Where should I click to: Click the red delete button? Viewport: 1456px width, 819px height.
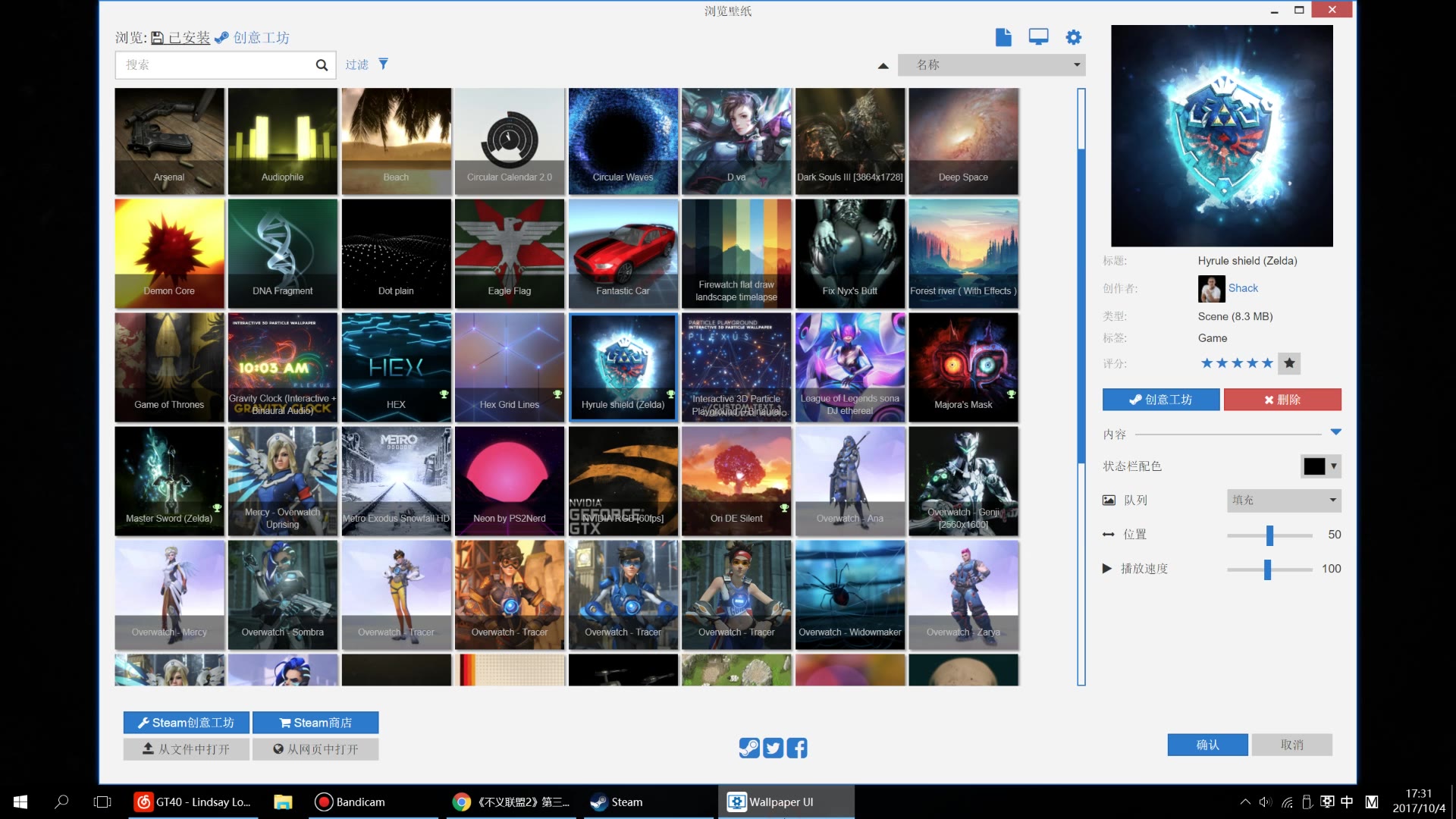(x=1282, y=400)
